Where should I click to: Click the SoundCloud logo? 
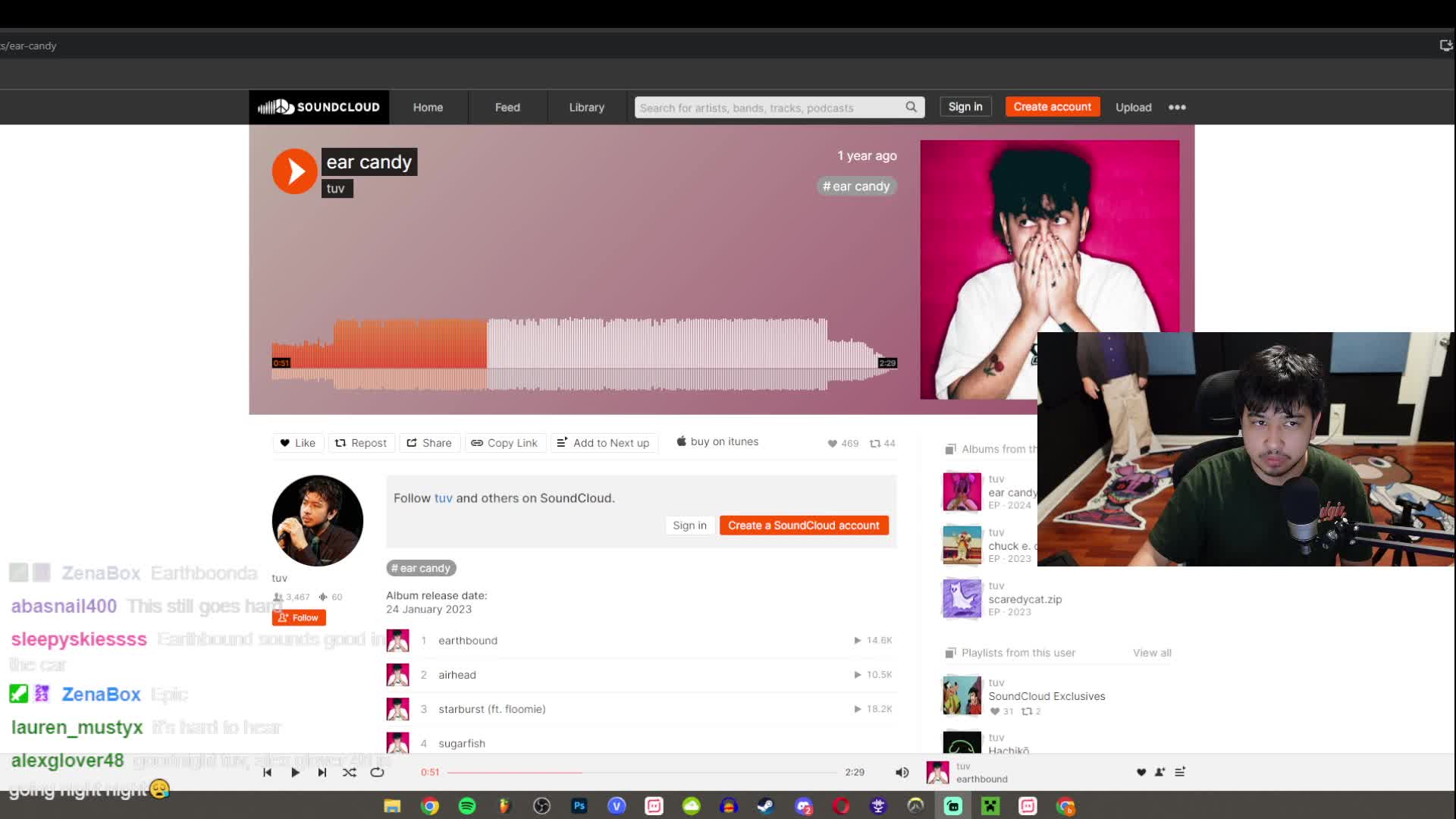[x=318, y=107]
